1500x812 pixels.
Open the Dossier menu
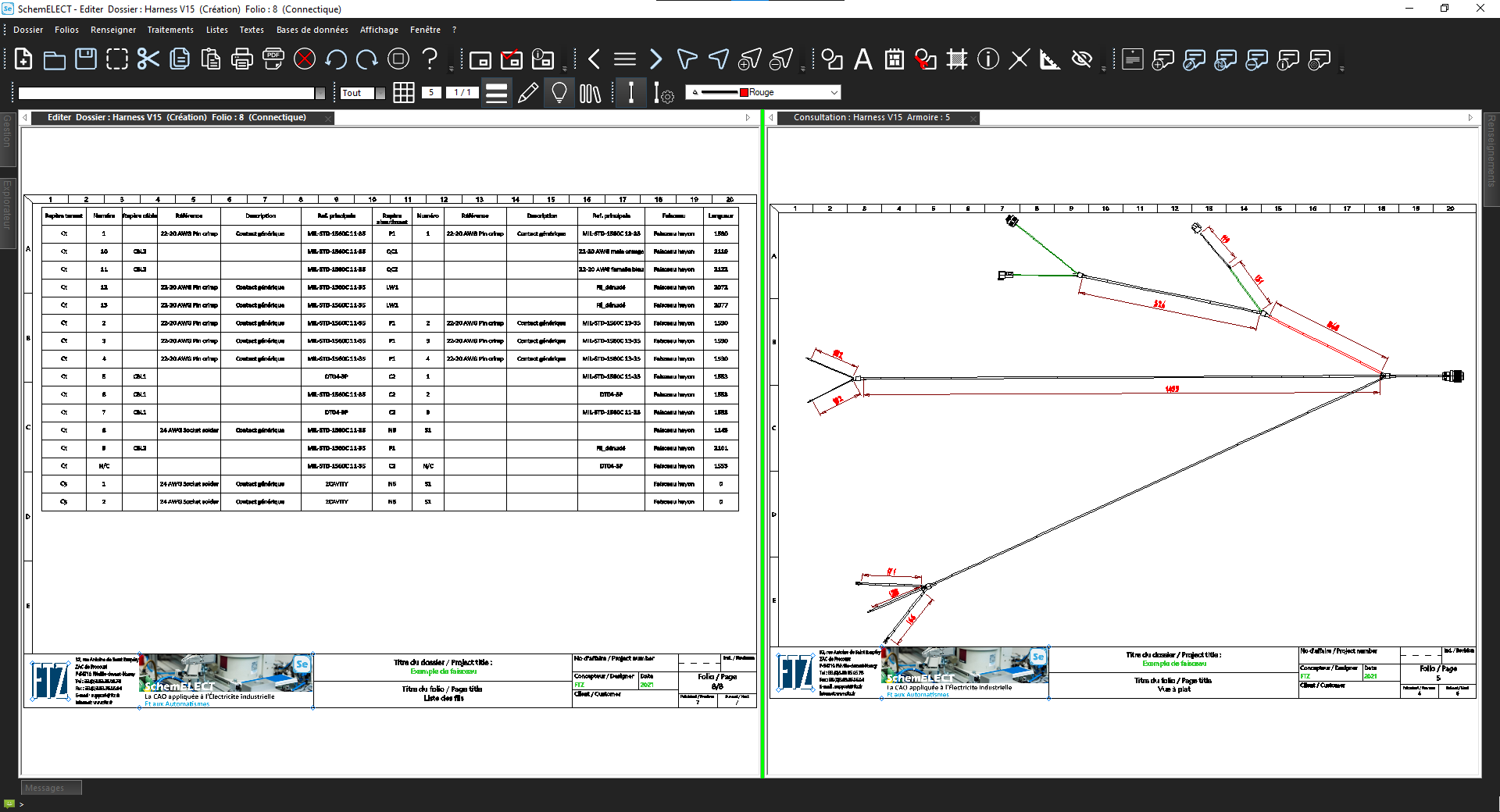pyautogui.click(x=28, y=30)
